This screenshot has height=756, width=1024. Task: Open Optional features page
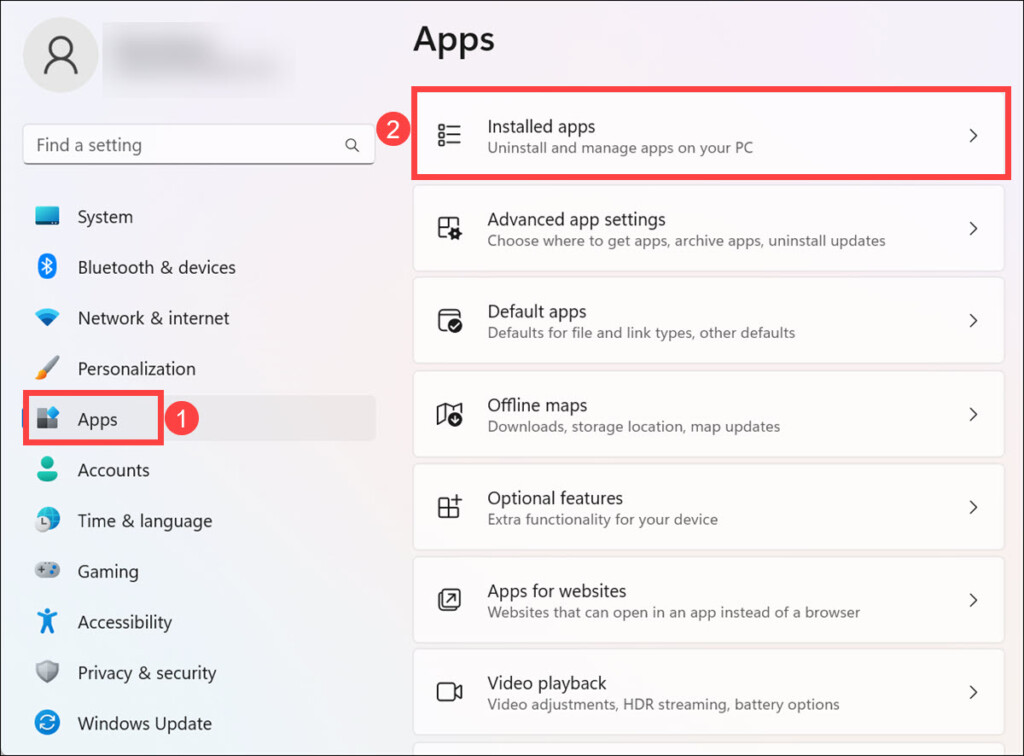[x=707, y=507]
